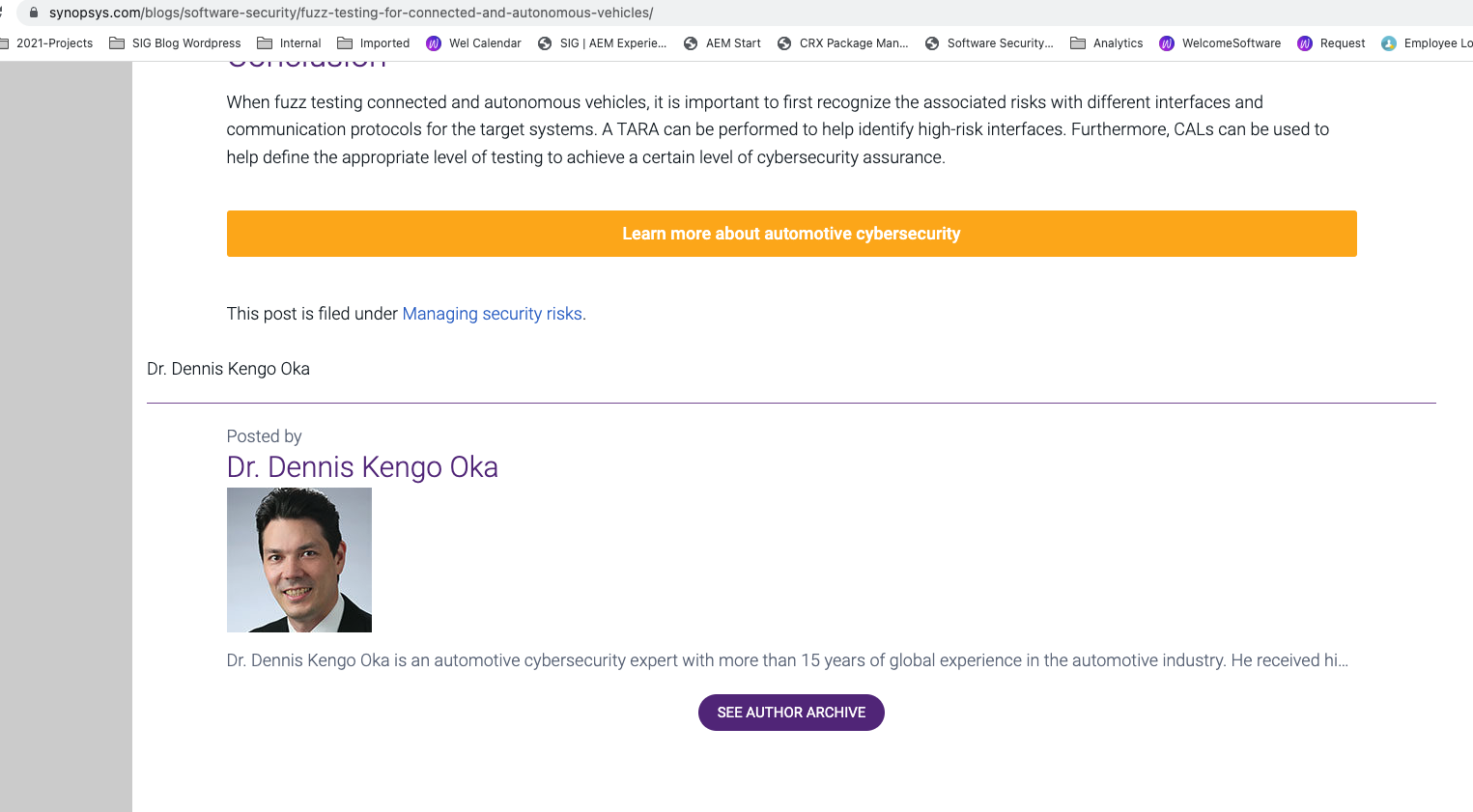Screen dimensions: 1473x812
Task: Open the Analytics bookmarks folder
Action: [x=1106, y=43]
